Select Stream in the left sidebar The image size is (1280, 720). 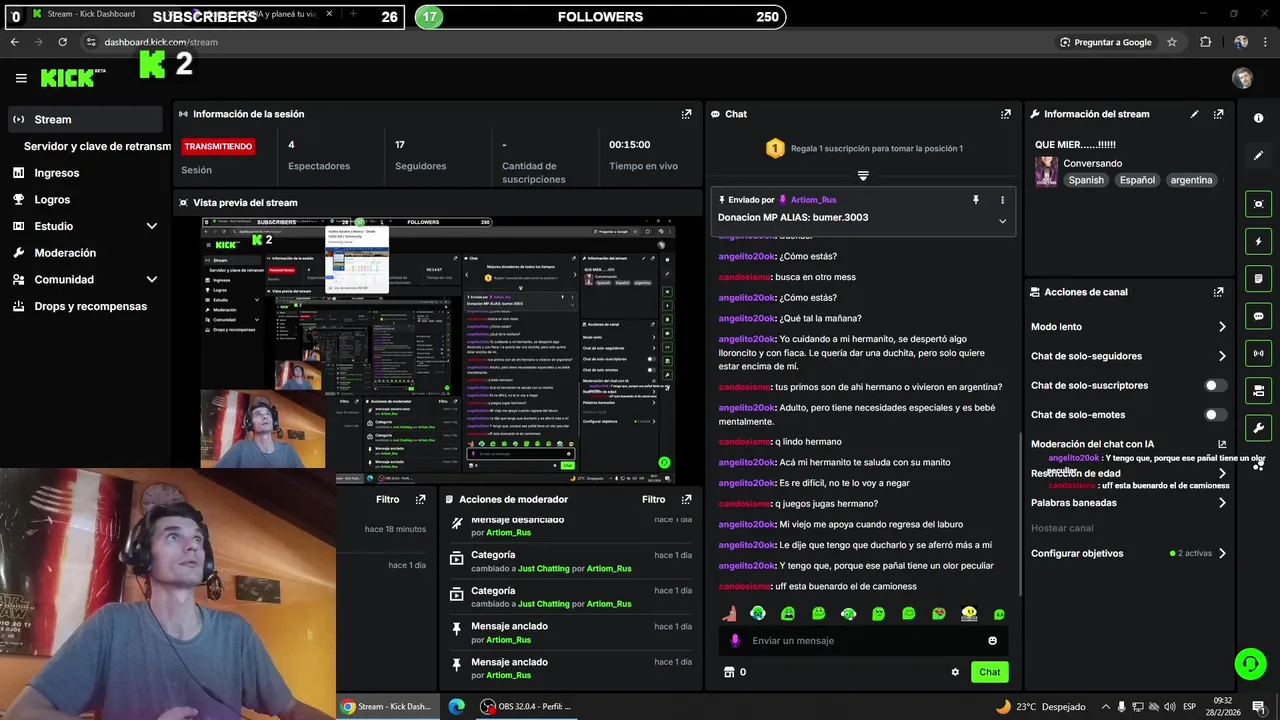point(86,119)
